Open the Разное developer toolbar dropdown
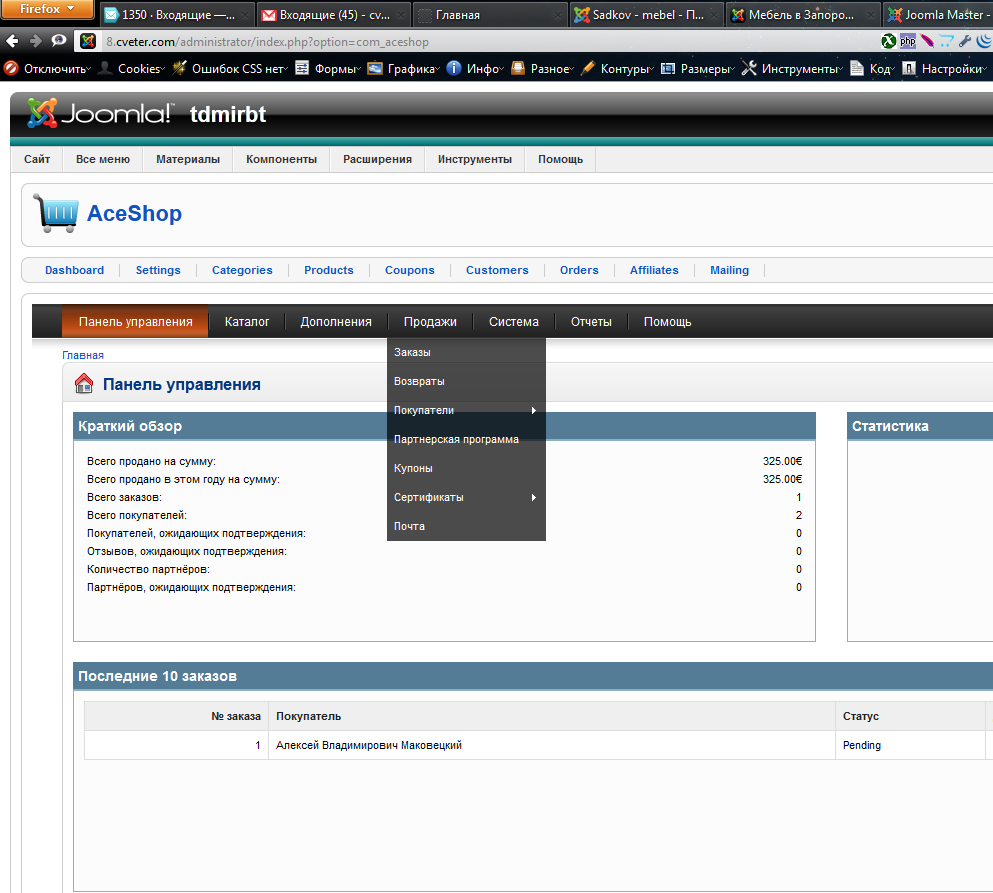Viewport: 993px width, 893px height. (x=543, y=68)
